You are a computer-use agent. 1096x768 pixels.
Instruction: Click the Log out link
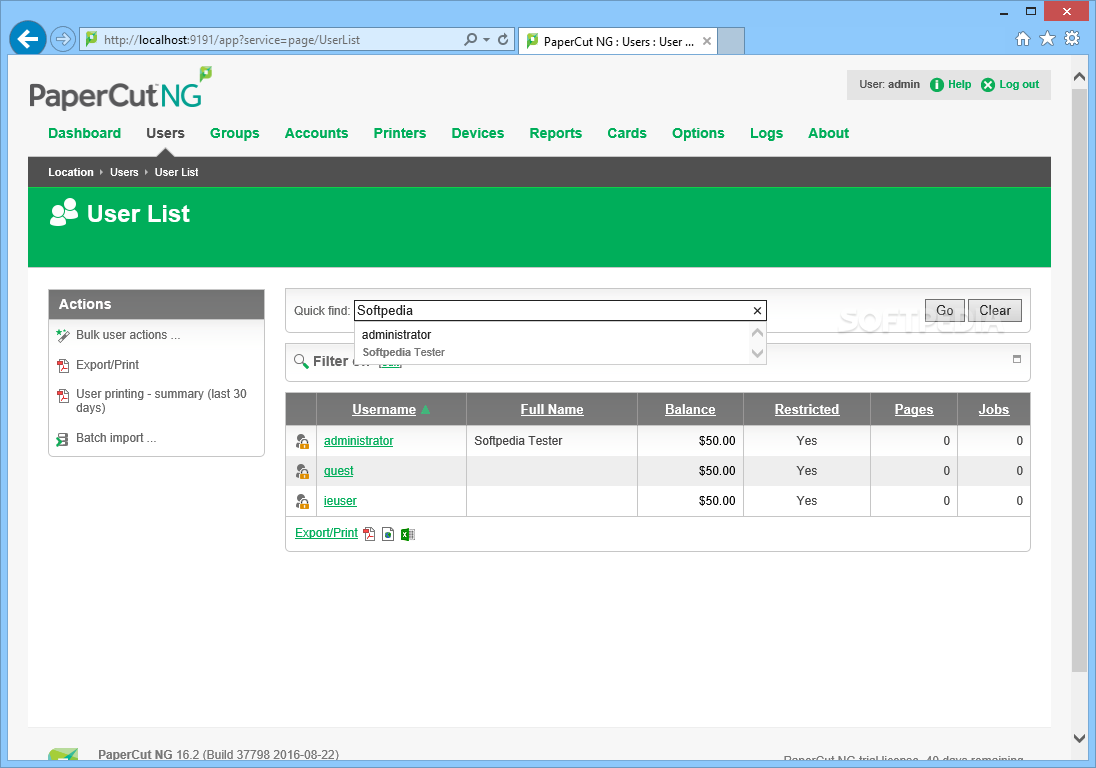pos(1019,85)
